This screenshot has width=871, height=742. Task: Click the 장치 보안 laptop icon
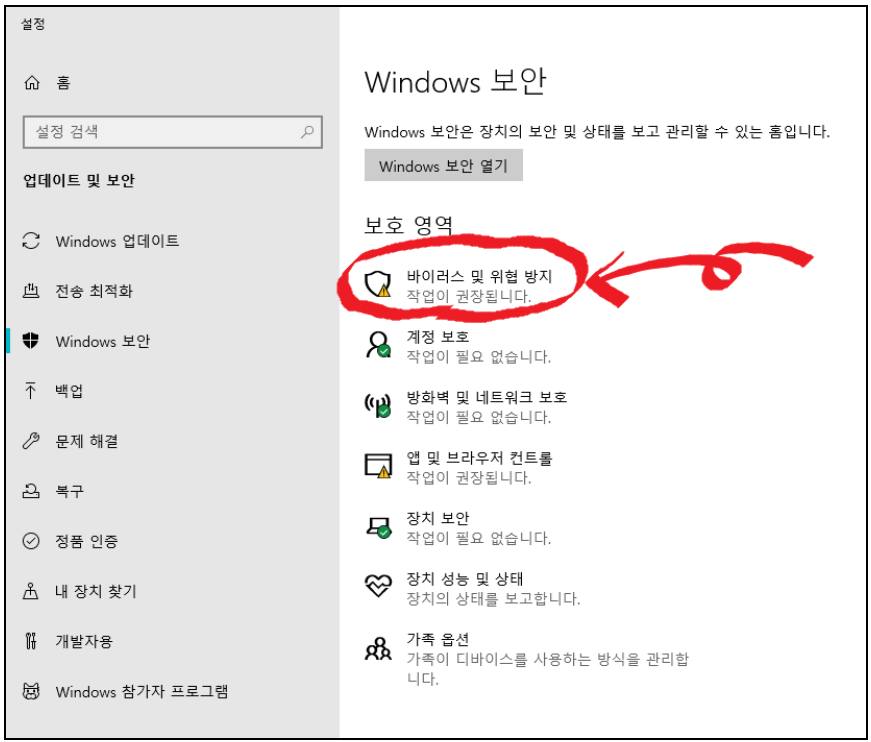tap(379, 527)
